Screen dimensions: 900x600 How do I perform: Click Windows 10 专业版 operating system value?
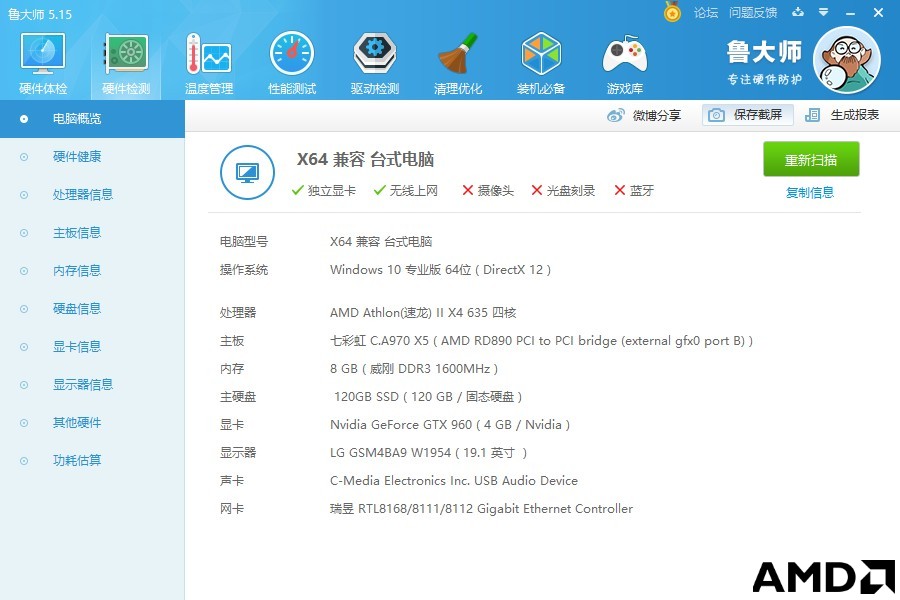click(440, 270)
